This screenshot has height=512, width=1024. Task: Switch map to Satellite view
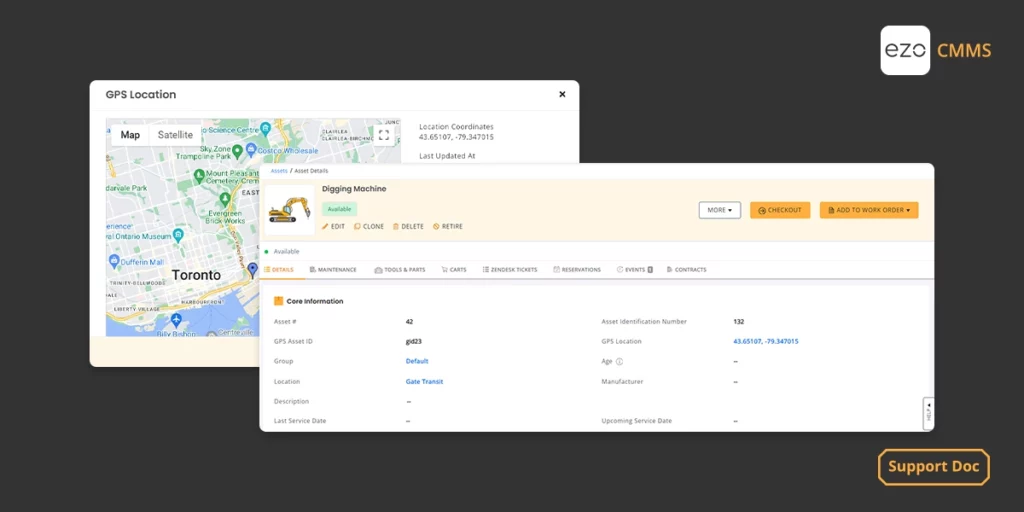click(x=175, y=135)
